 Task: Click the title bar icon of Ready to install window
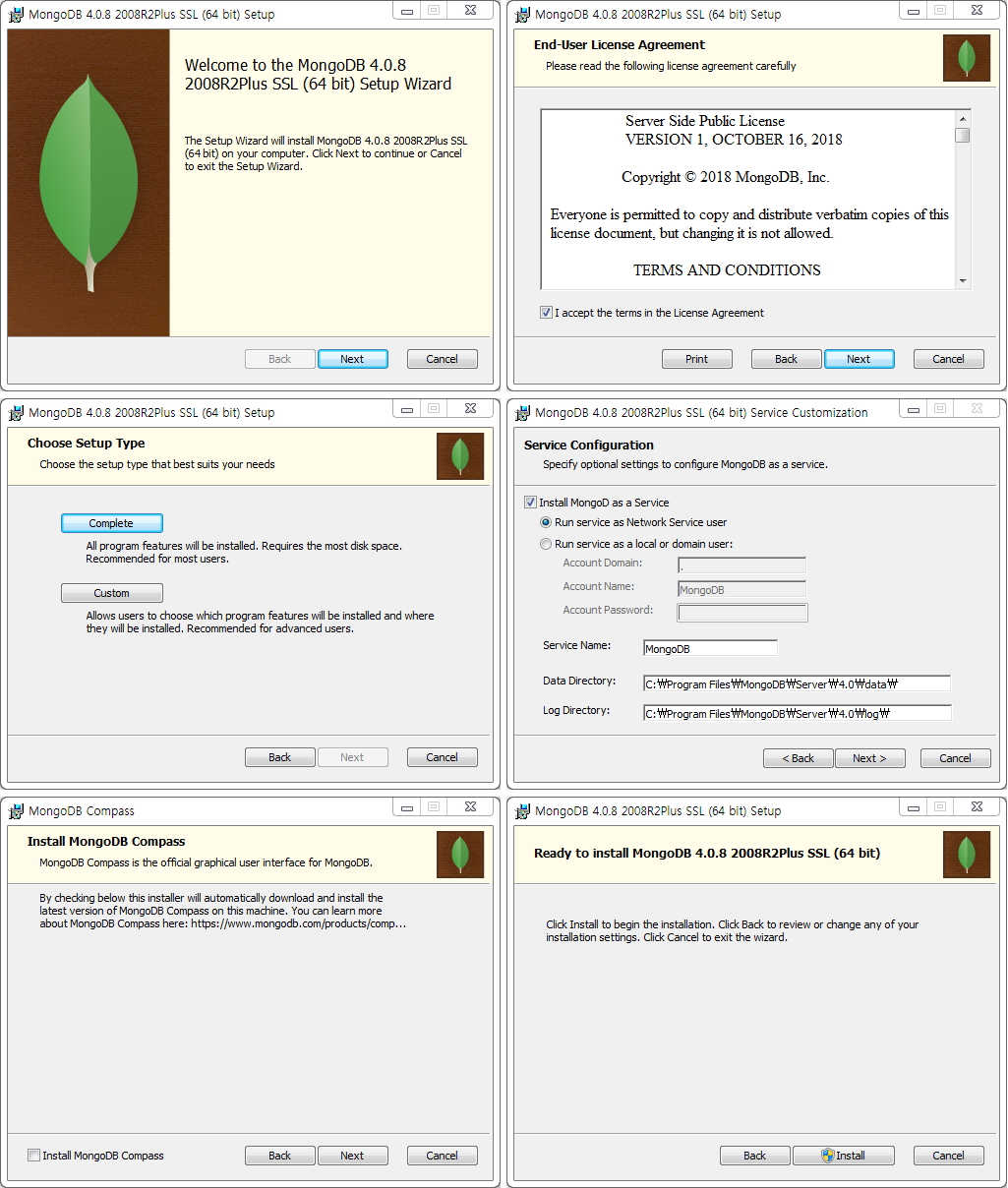click(522, 811)
